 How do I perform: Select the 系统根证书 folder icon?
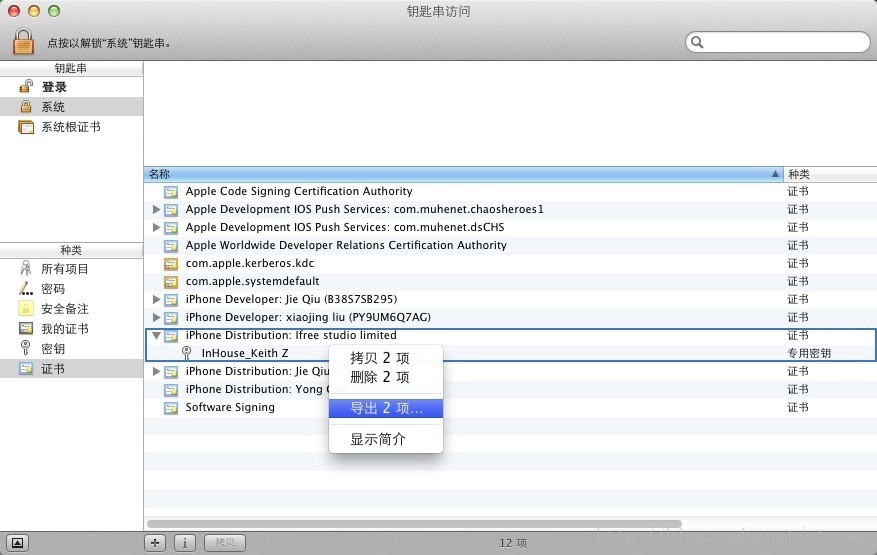click(26, 127)
